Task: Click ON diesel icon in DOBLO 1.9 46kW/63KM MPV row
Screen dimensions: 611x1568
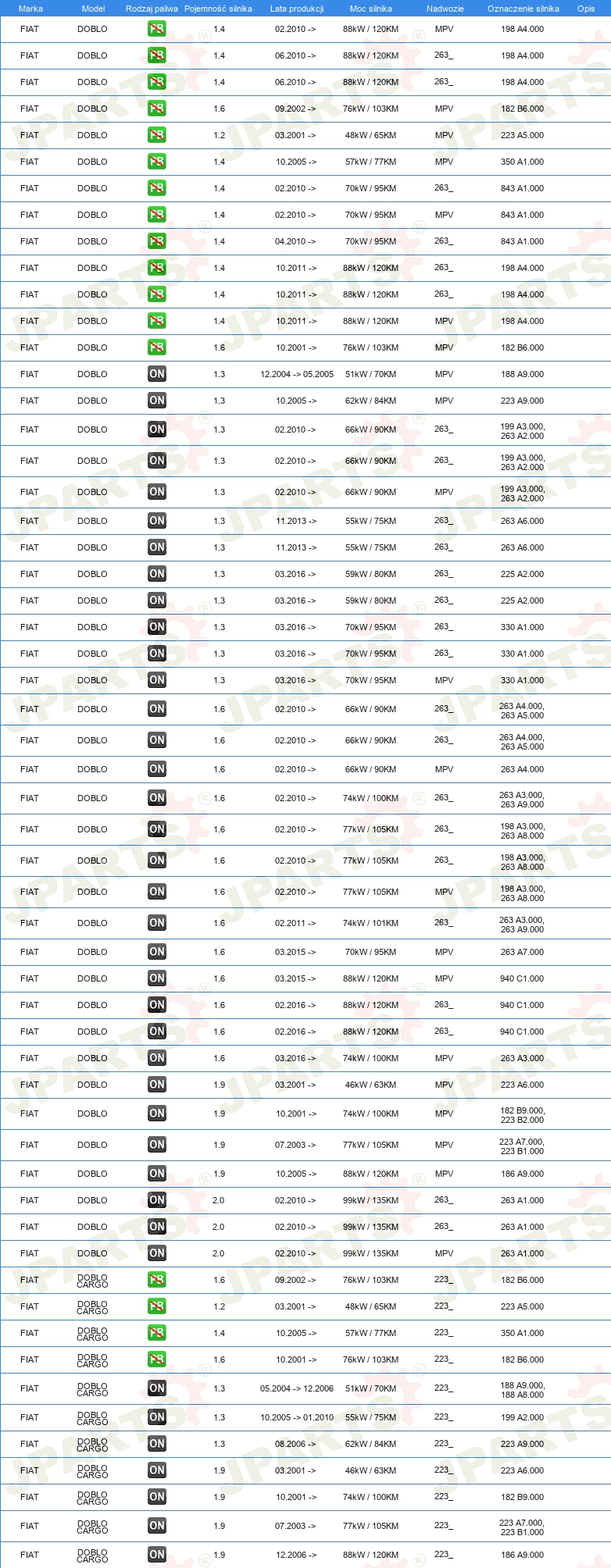Action: (x=157, y=1085)
